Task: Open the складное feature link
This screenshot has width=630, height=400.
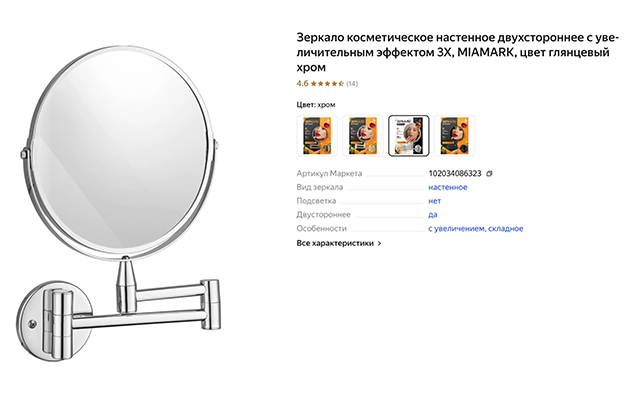Action: point(505,229)
